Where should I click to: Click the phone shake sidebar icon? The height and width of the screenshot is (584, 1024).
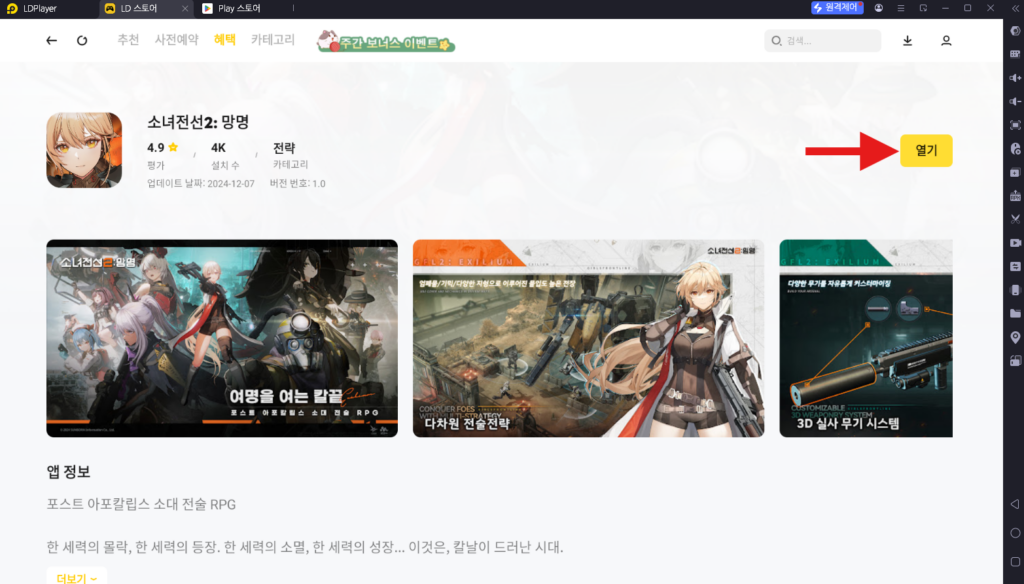(x=1015, y=289)
